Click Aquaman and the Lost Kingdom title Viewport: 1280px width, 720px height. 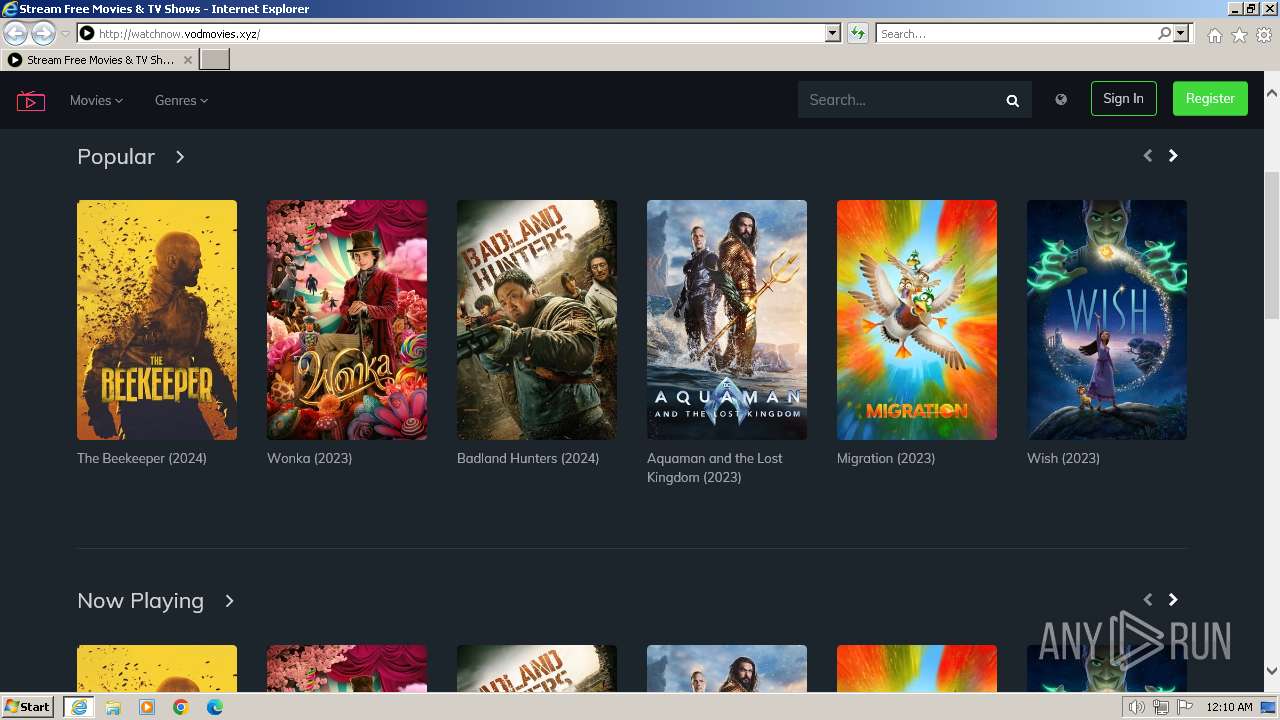click(x=715, y=467)
